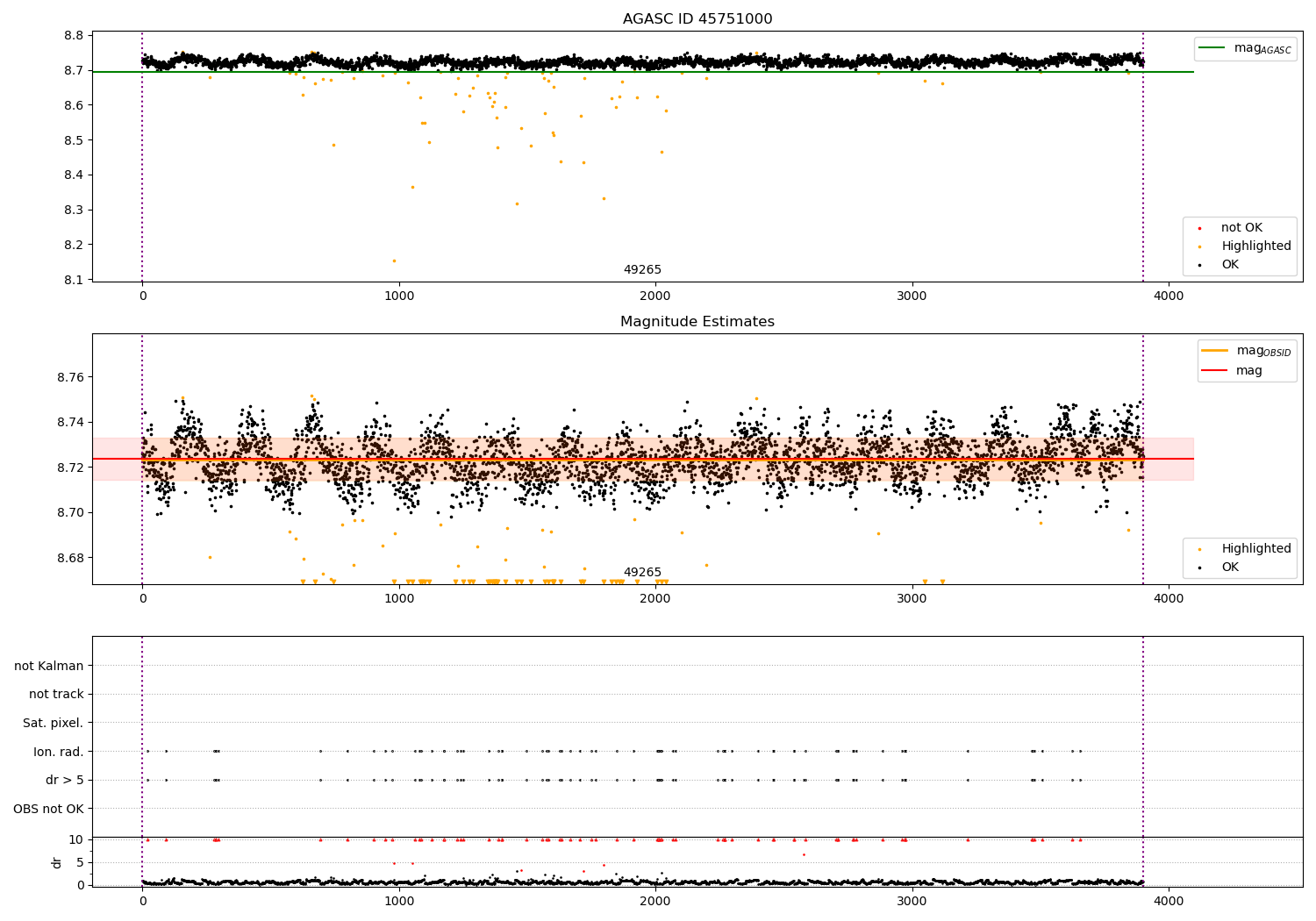1316x921 pixels.
Task: Click the 10 tick on the dr axis
Action: pos(75,839)
